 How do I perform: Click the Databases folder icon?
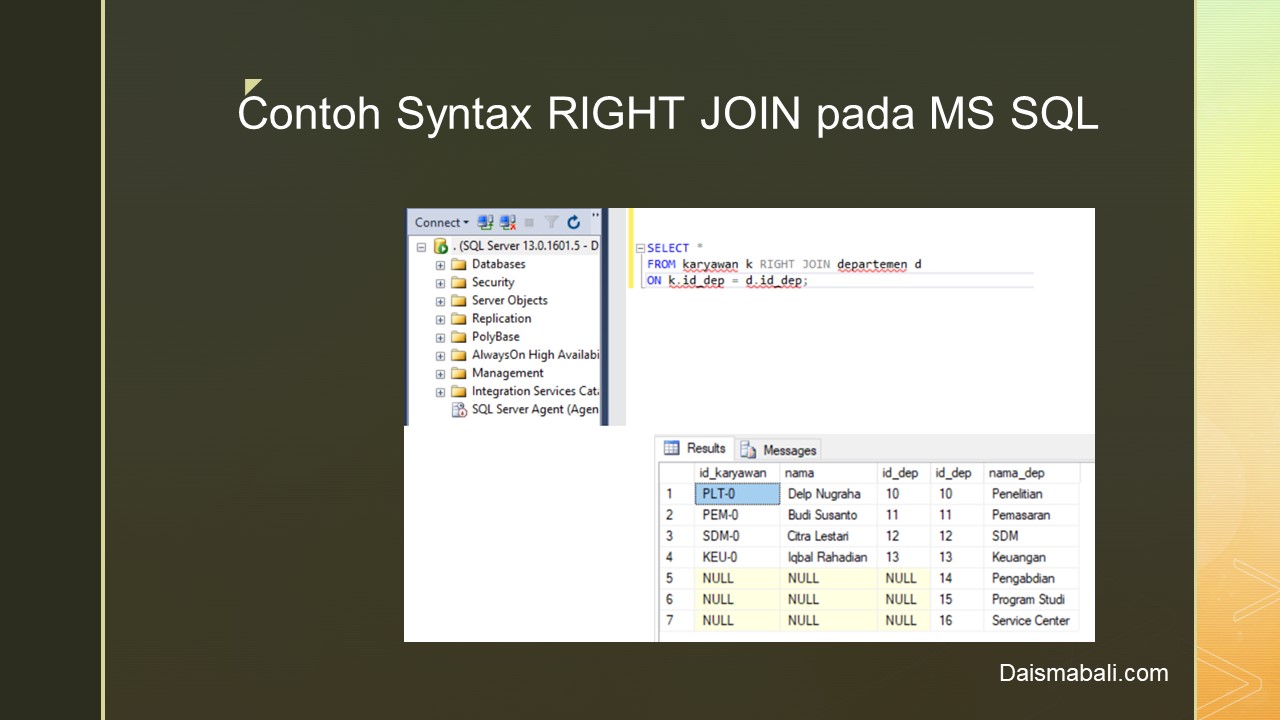459,264
